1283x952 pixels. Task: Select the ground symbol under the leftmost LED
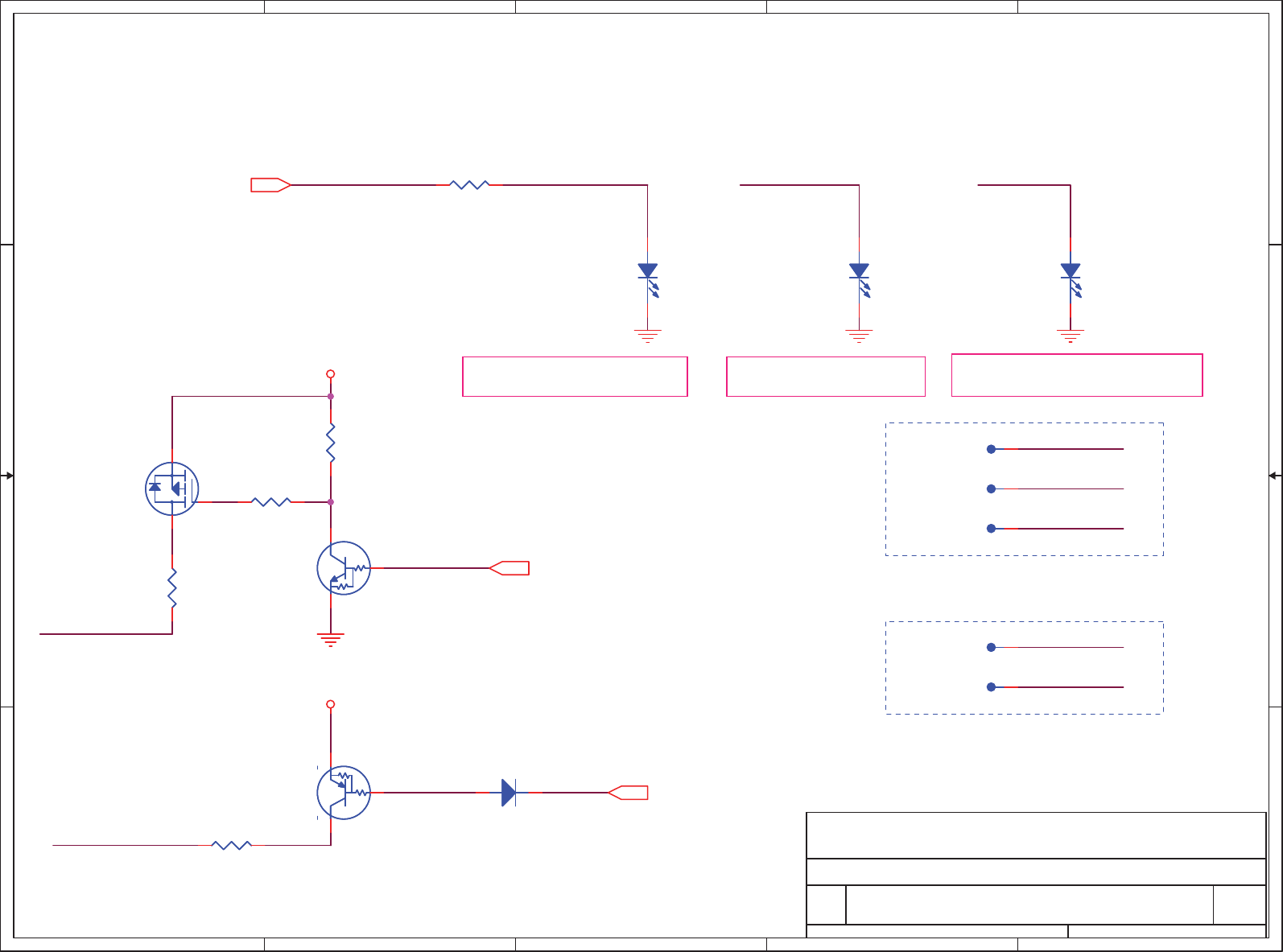click(648, 336)
